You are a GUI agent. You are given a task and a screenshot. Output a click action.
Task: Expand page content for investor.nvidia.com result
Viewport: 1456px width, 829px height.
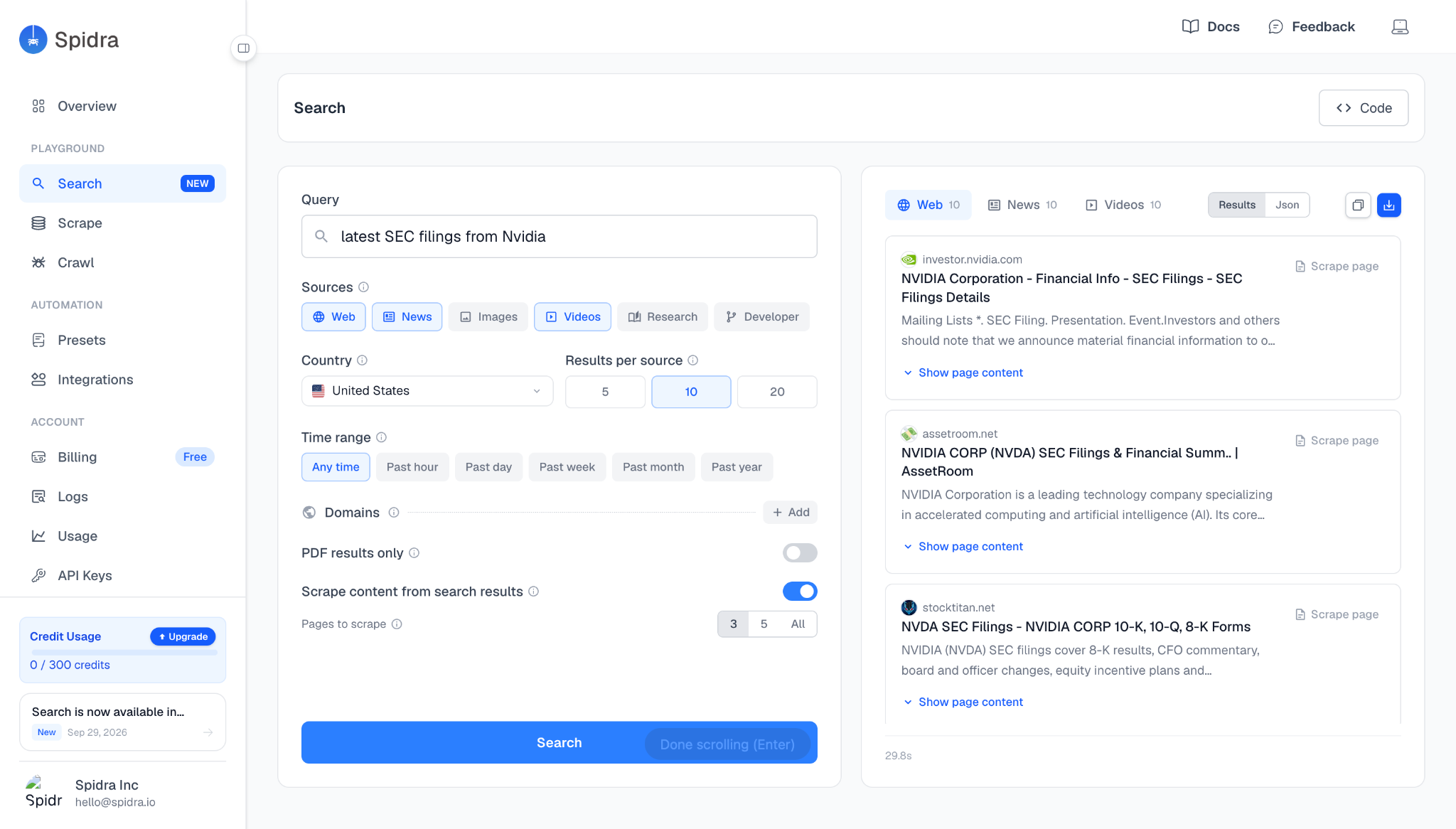coord(963,373)
